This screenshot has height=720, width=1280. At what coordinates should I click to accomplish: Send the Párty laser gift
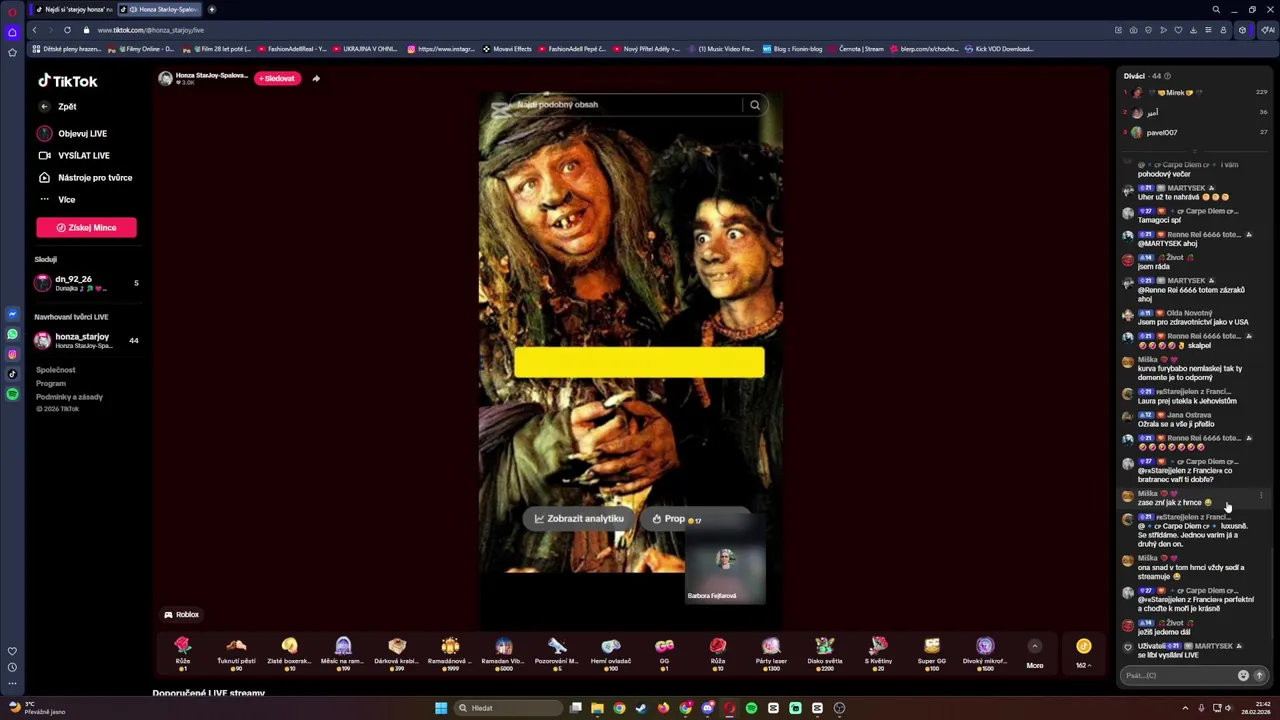(771, 653)
